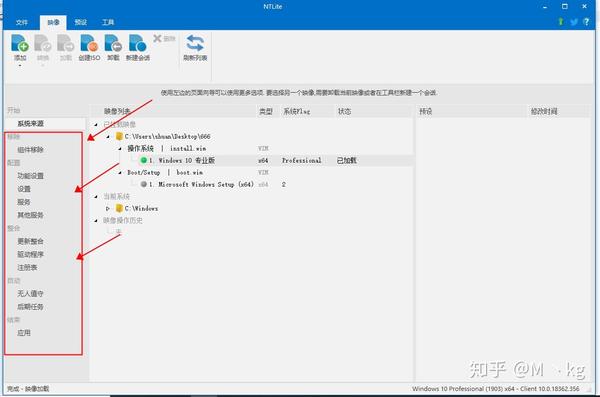Click the 预设 column header
The height and width of the screenshot is (397, 600).
(x=471, y=111)
